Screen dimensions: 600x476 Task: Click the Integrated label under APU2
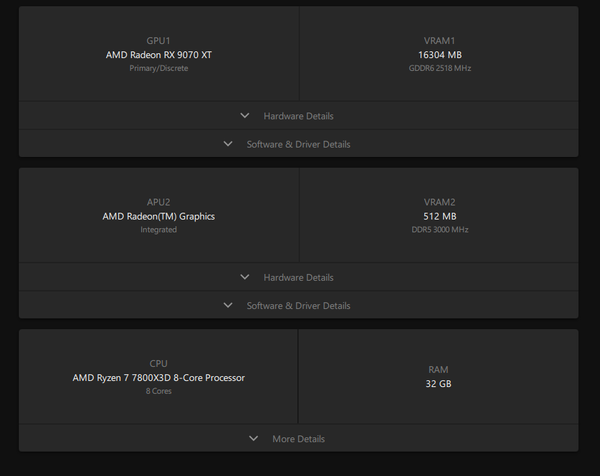pos(158,230)
